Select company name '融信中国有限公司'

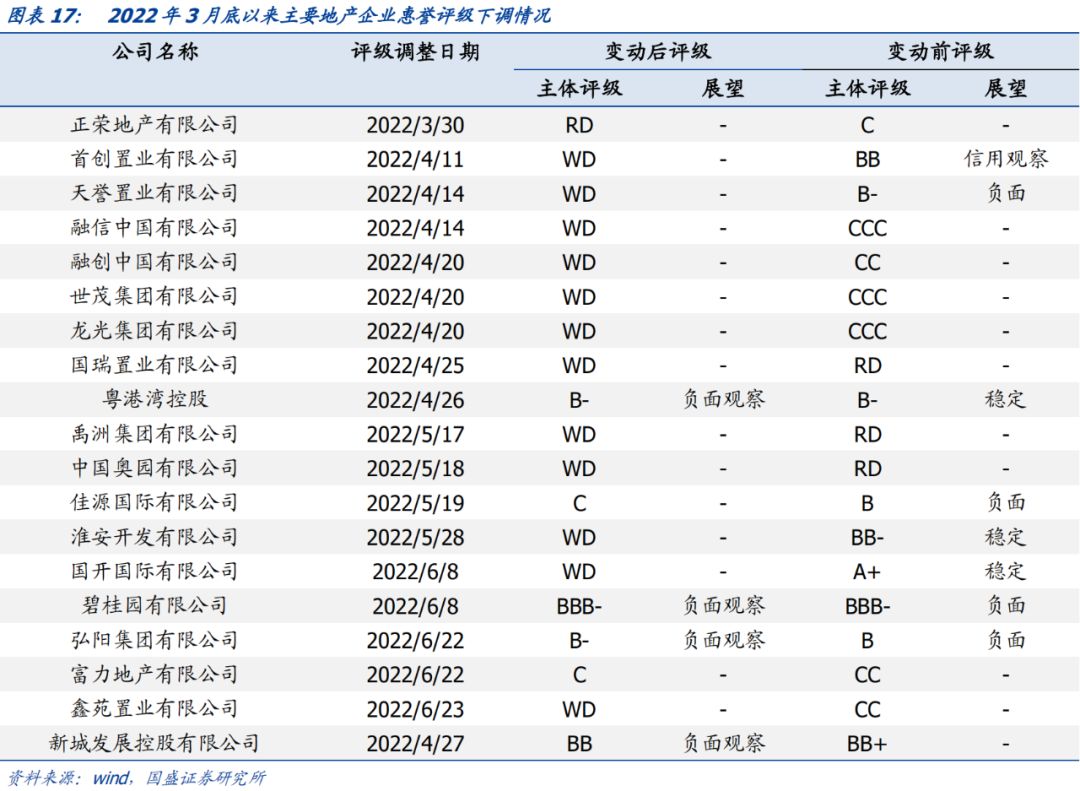pos(154,228)
